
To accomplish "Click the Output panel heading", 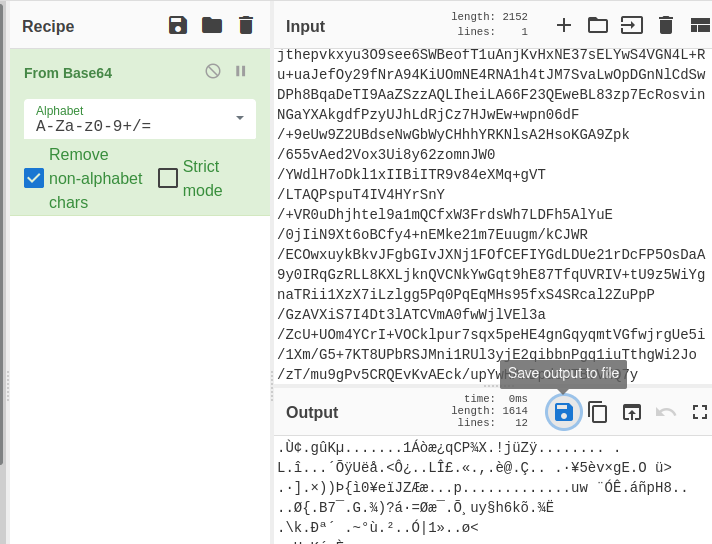I will 312,412.
